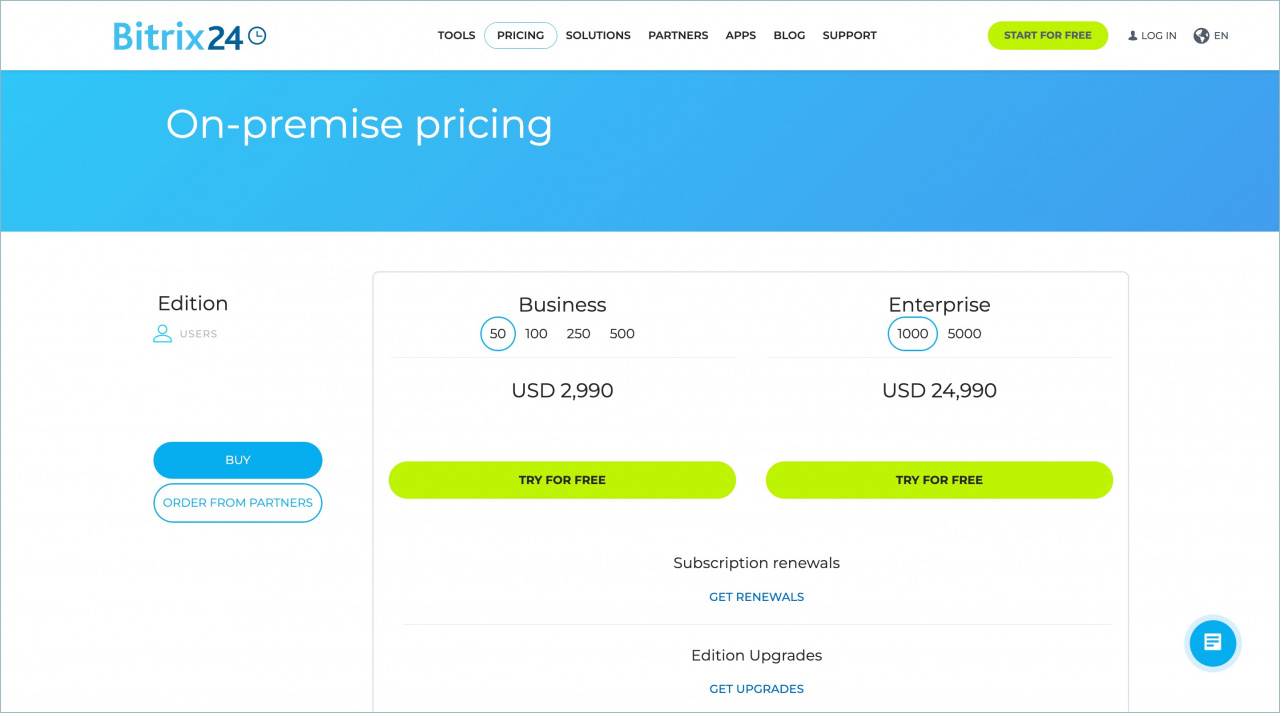Open the live chat widget icon
This screenshot has width=1280, height=713.
click(x=1212, y=642)
